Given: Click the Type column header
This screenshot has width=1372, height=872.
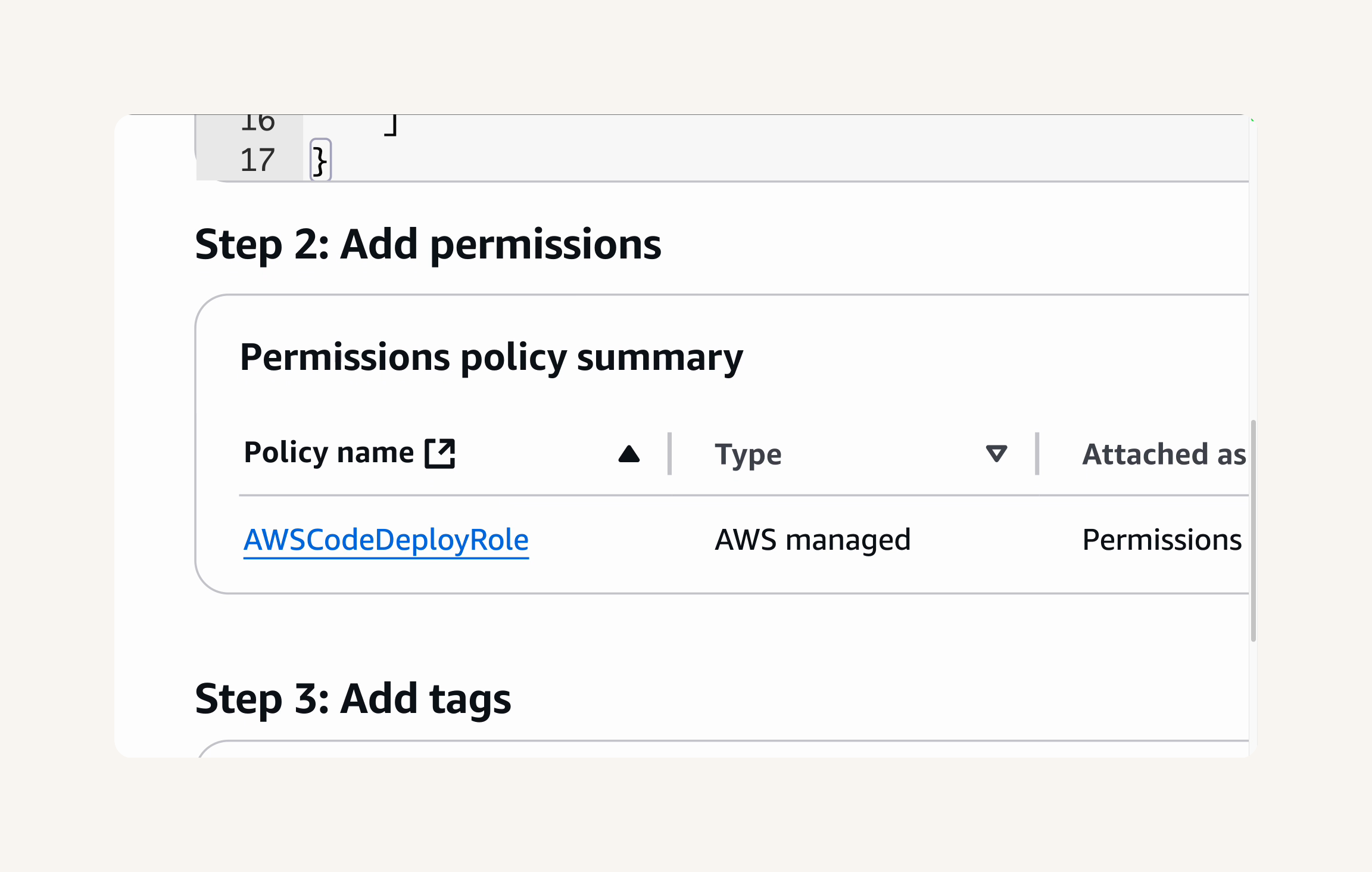Looking at the screenshot, I should pos(748,454).
